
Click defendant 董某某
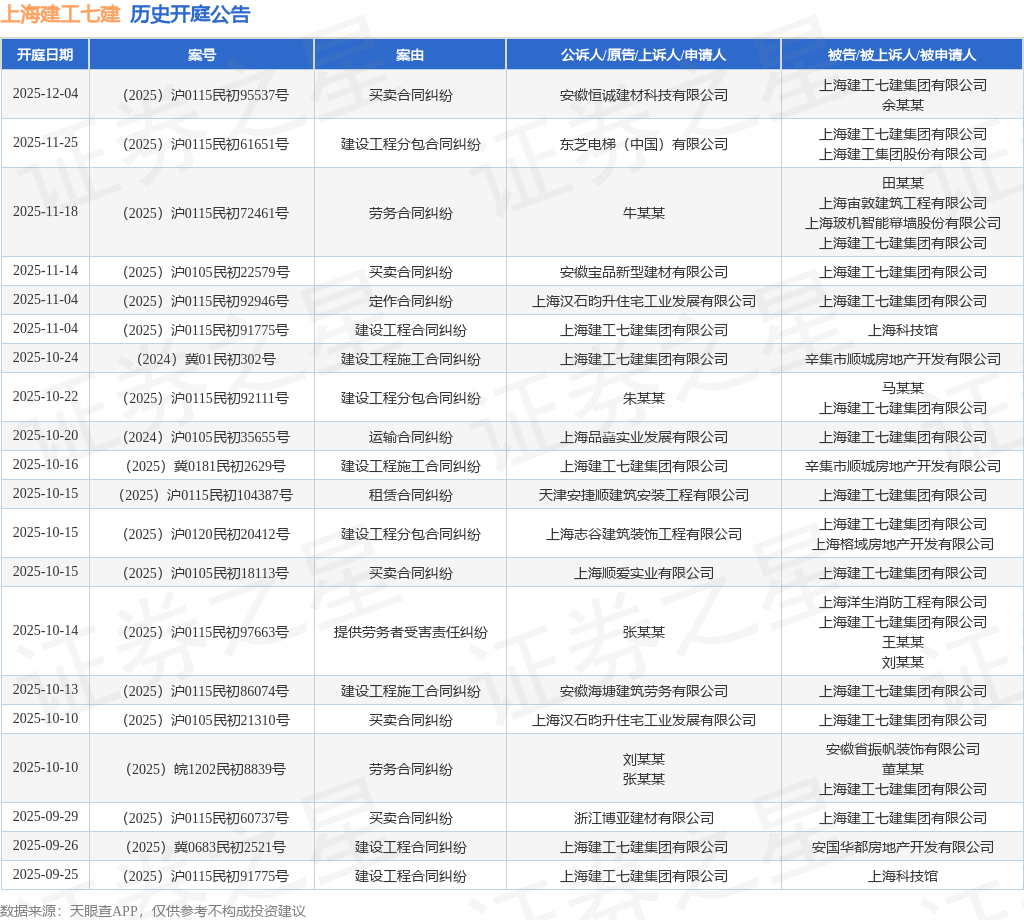click(x=903, y=769)
